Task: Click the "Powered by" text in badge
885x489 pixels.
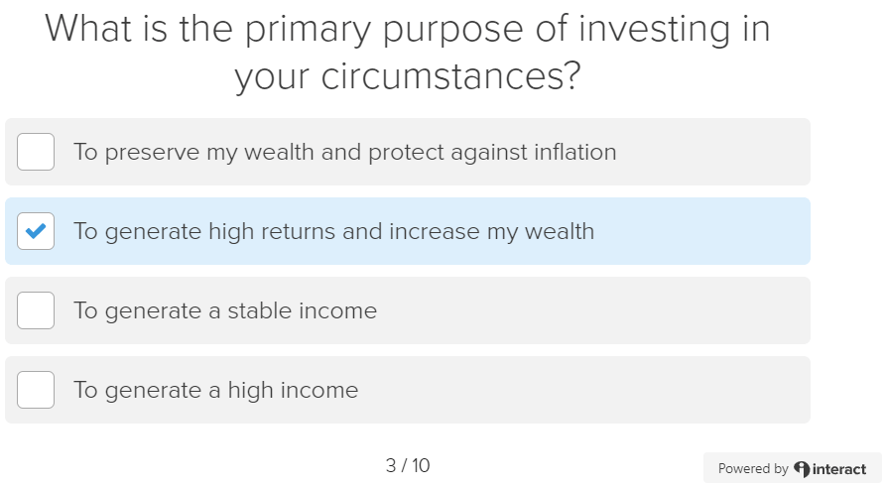Action: click(x=752, y=469)
